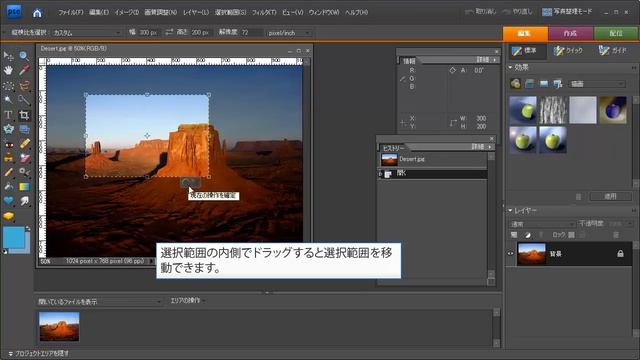Select the Quick Selection brush tool
The image size is (640, 360).
(x=24, y=100)
